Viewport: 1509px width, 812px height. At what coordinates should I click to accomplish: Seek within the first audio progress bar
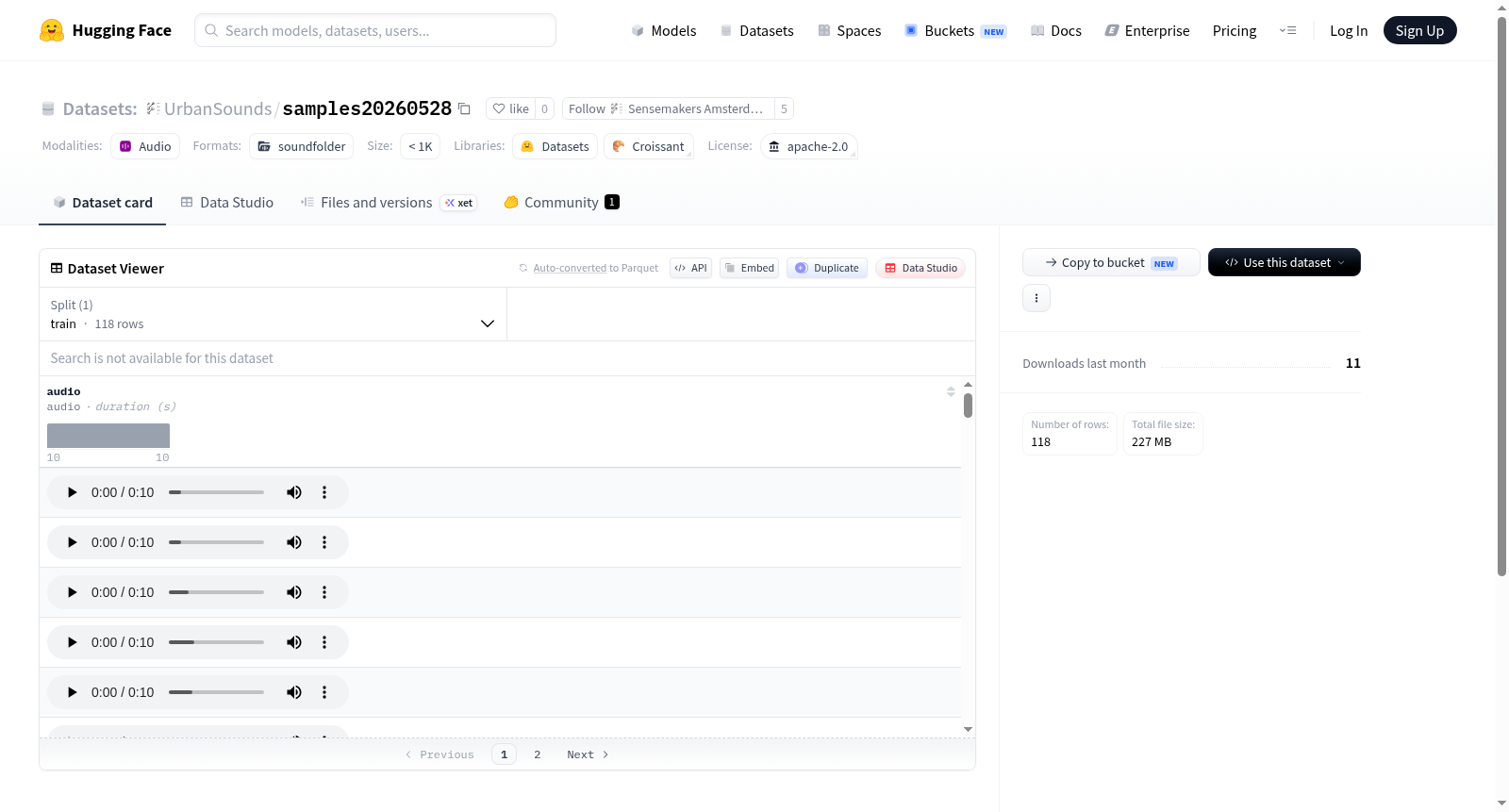point(216,492)
